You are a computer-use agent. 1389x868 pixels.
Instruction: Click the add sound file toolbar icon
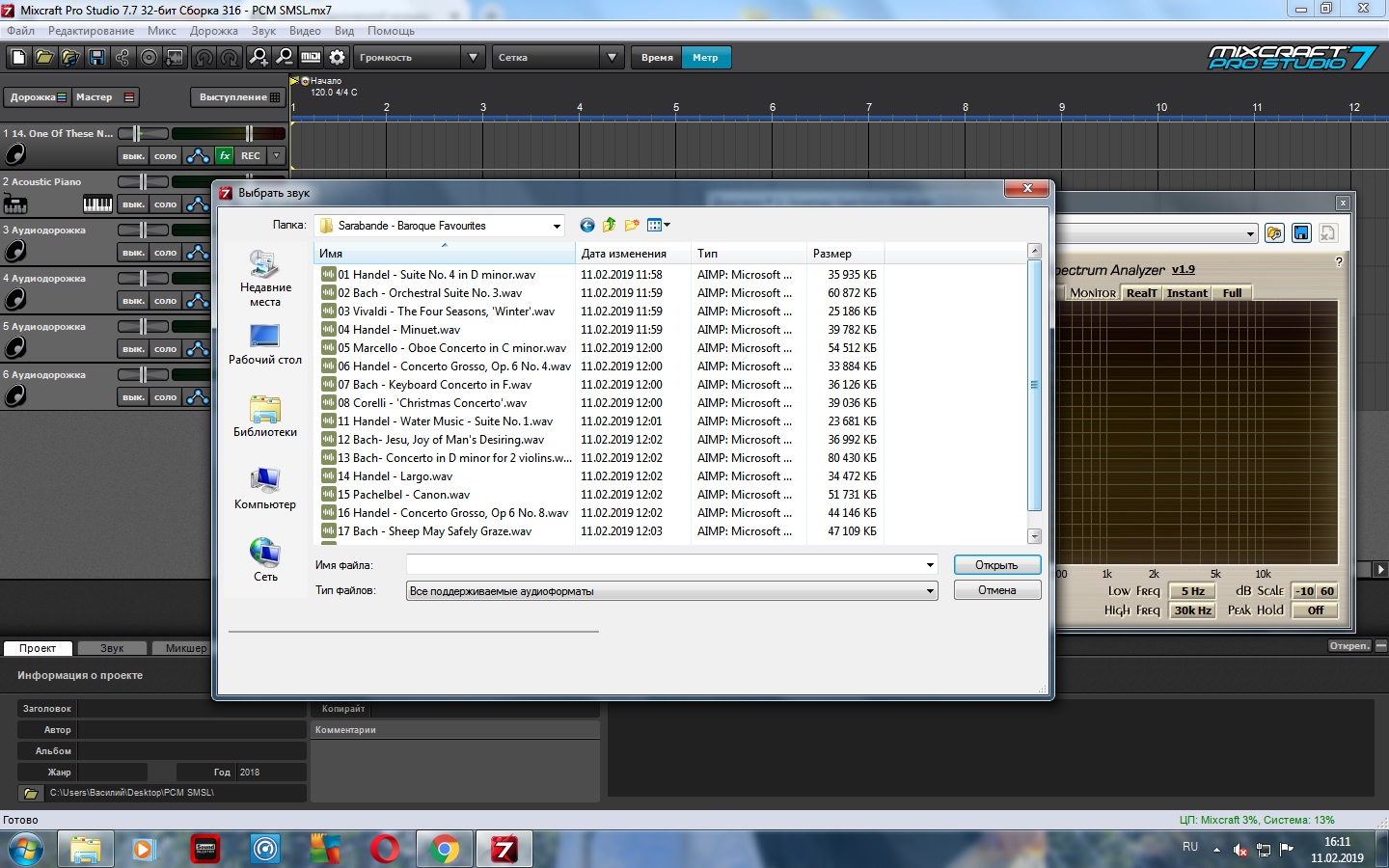(70, 58)
